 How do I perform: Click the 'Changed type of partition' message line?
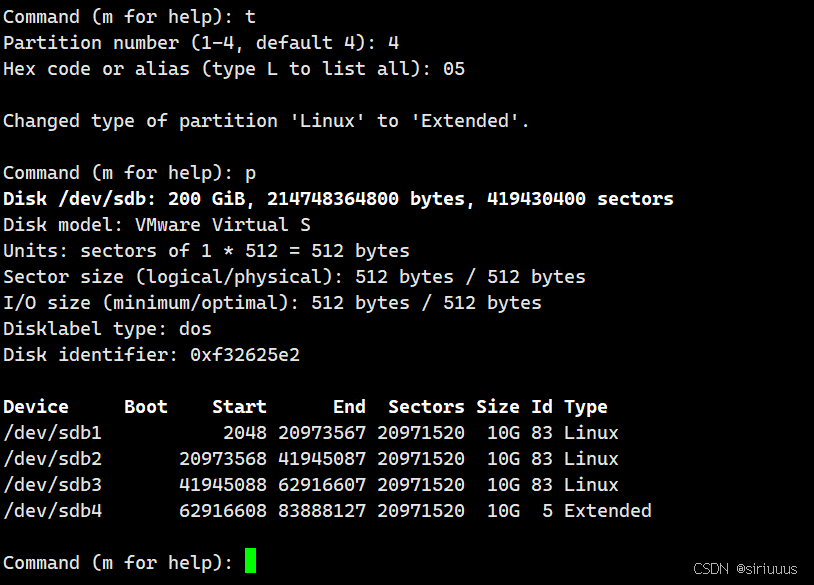[266, 121]
